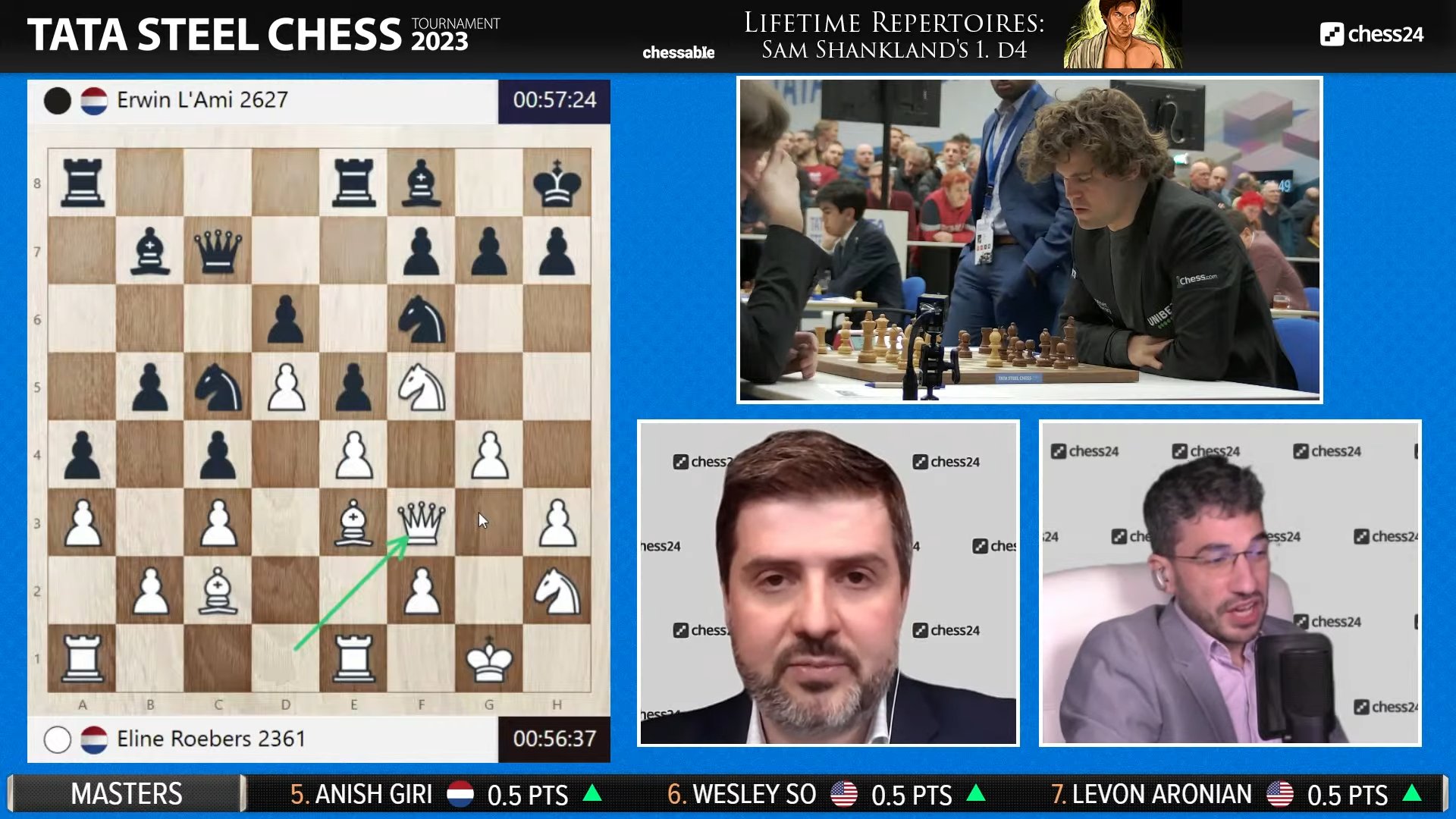Viewport: 1456px width, 819px height.
Task: Click the empty g3 square
Action: (489, 522)
